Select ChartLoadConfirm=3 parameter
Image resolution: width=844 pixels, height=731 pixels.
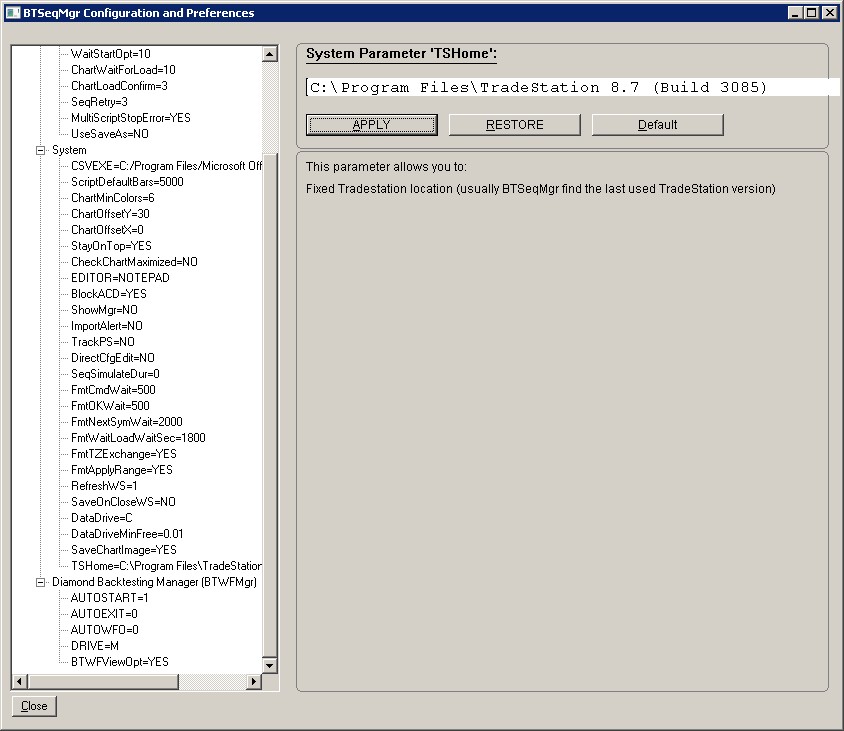[119, 86]
